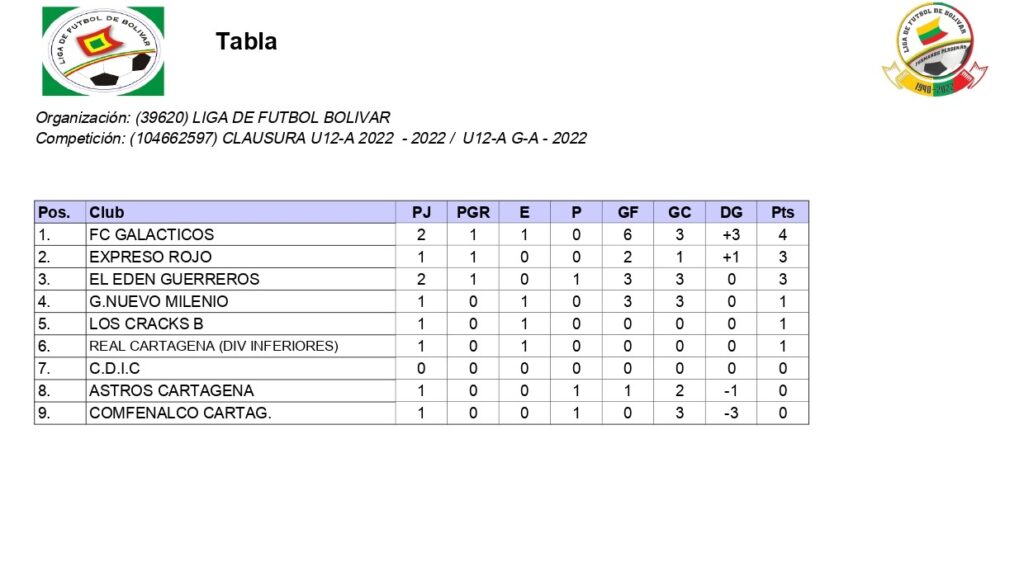Click the PGR column header
This screenshot has width=1024, height=562.
tap(473, 212)
